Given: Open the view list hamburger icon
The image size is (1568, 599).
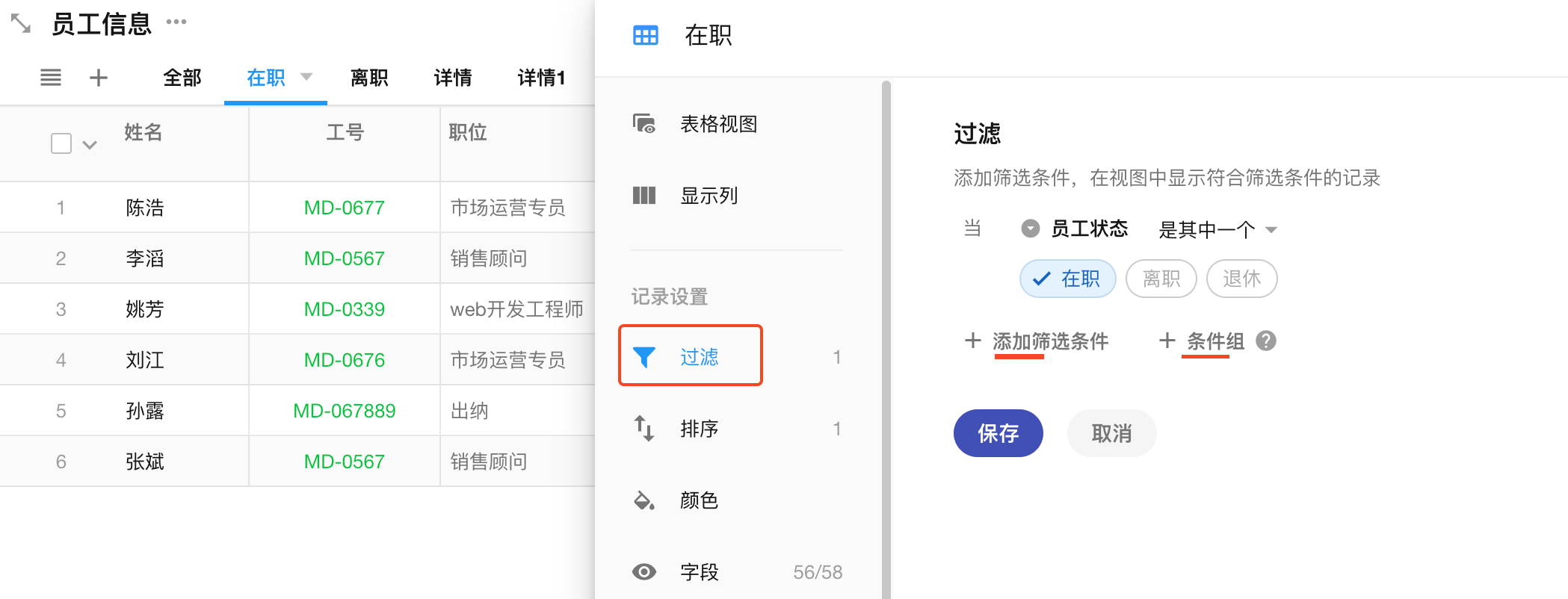Looking at the screenshot, I should (51, 78).
